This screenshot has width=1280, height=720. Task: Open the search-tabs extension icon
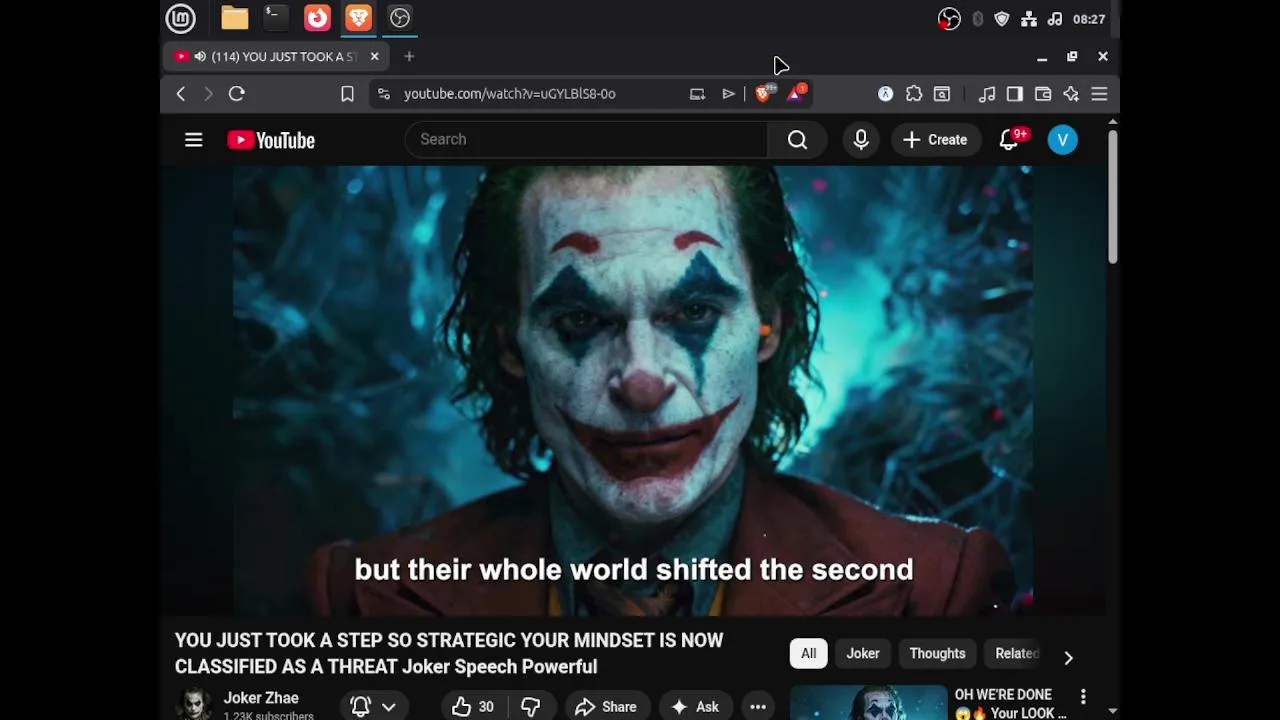click(942, 94)
